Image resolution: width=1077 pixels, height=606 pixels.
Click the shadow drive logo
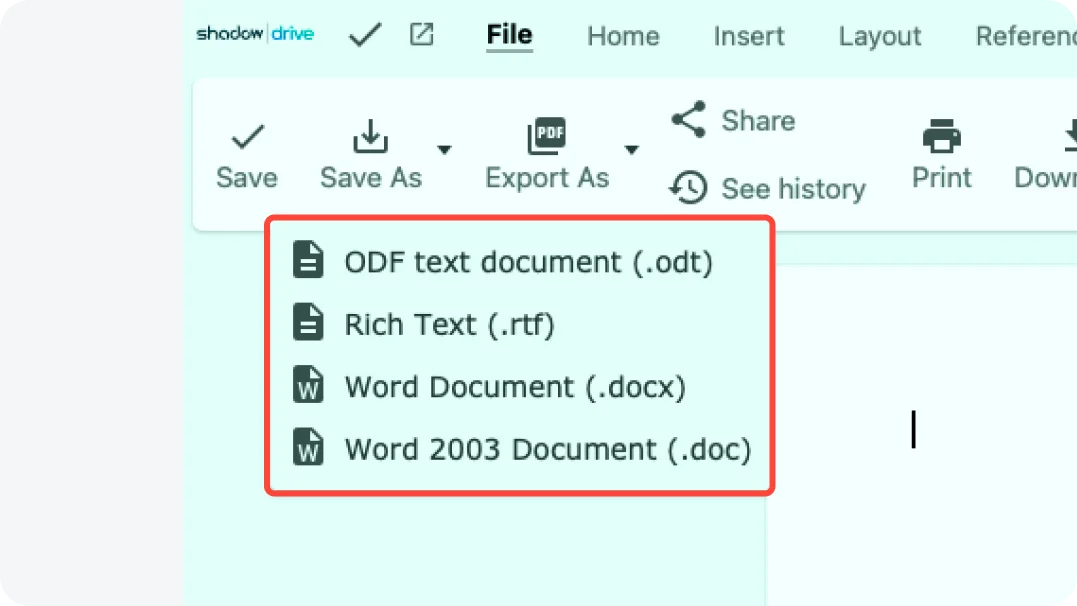click(255, 34)
